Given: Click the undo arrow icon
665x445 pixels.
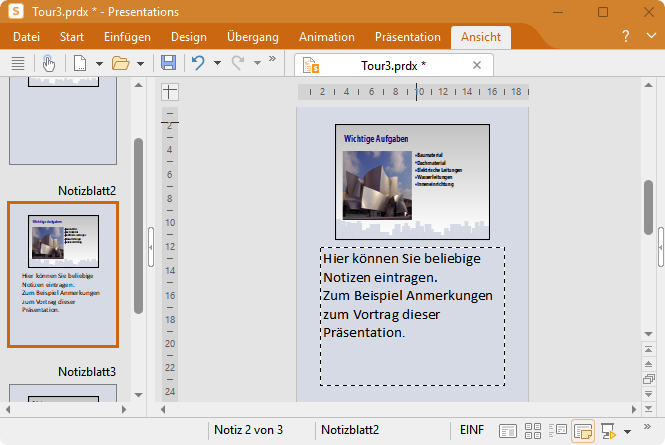Looking at the screenshot, I should [198, 64].
